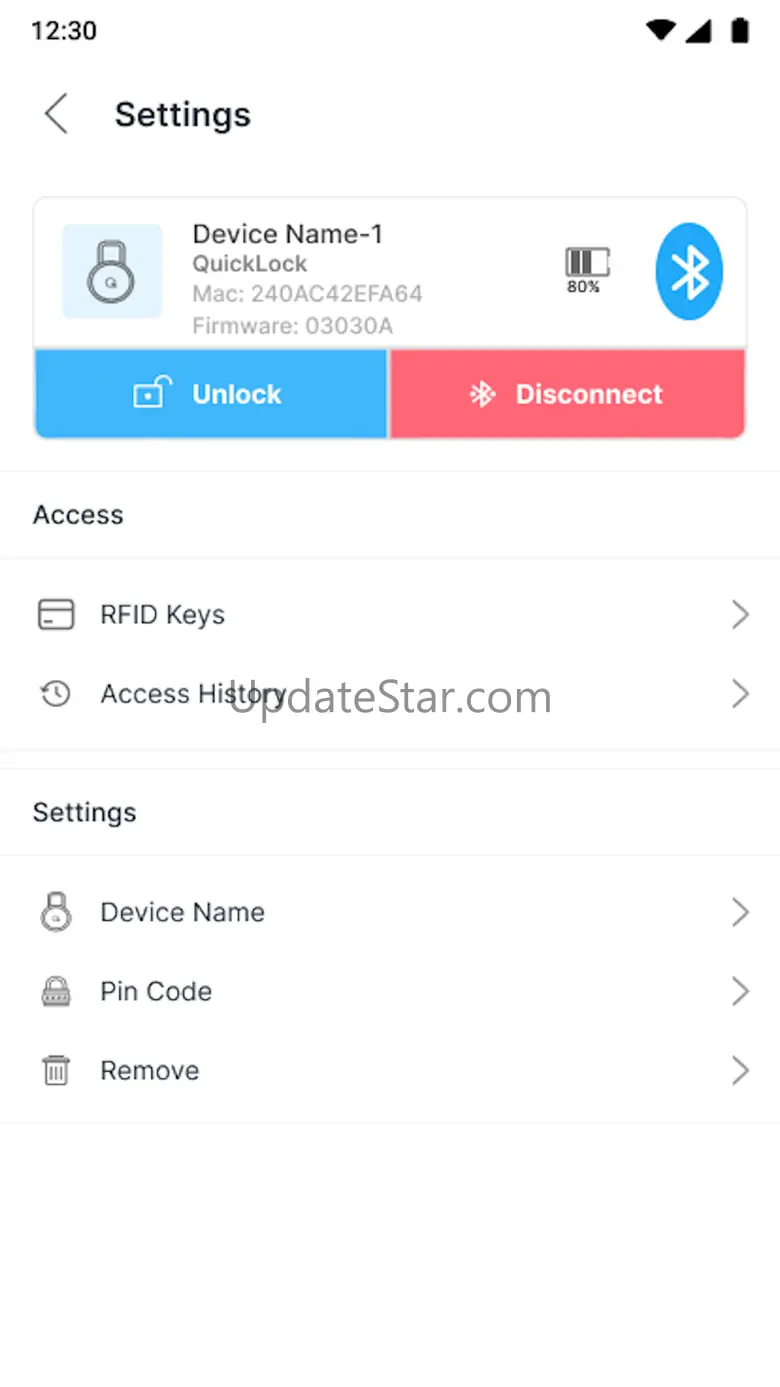780x1387 pixels.
Task: Open the Remove chevron arrow
Action: (740, 1070)
